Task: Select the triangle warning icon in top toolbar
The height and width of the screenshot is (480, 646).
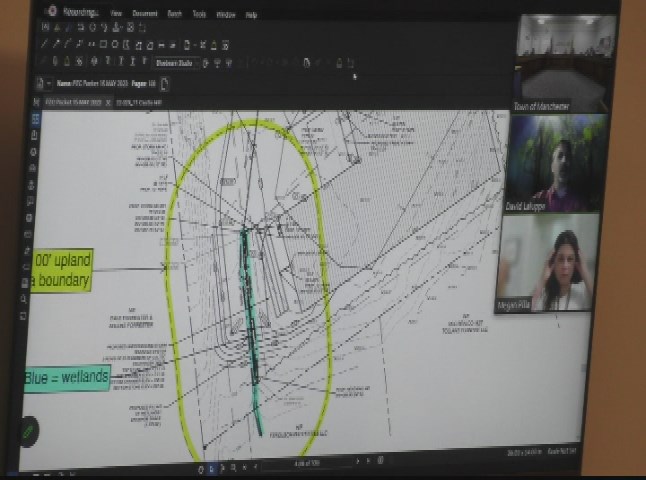Action: 57,28
